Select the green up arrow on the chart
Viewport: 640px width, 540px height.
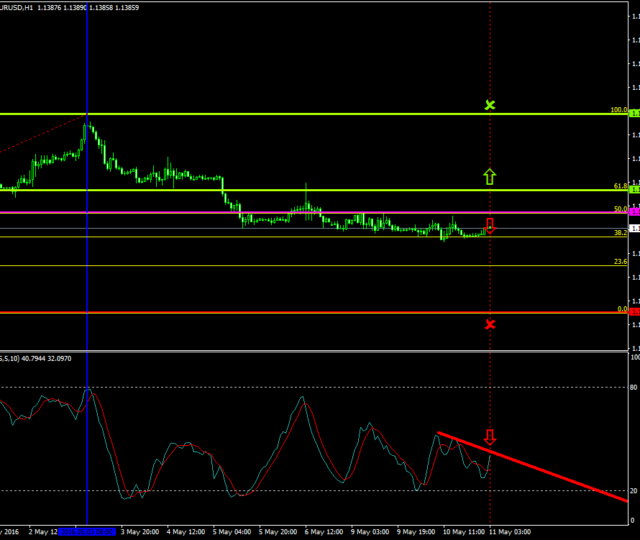pos(490,177)
